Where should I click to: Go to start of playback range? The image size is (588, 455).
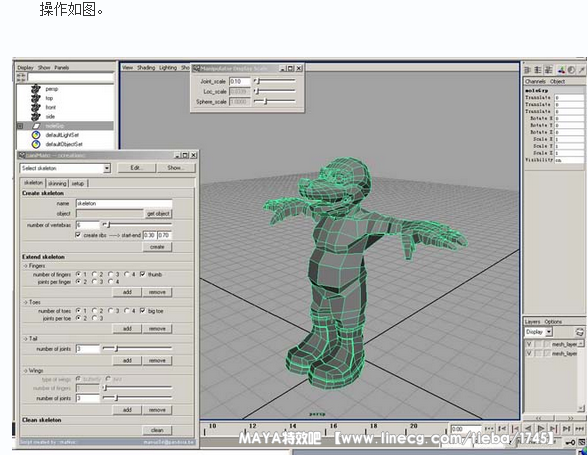(x=489, y=428)
